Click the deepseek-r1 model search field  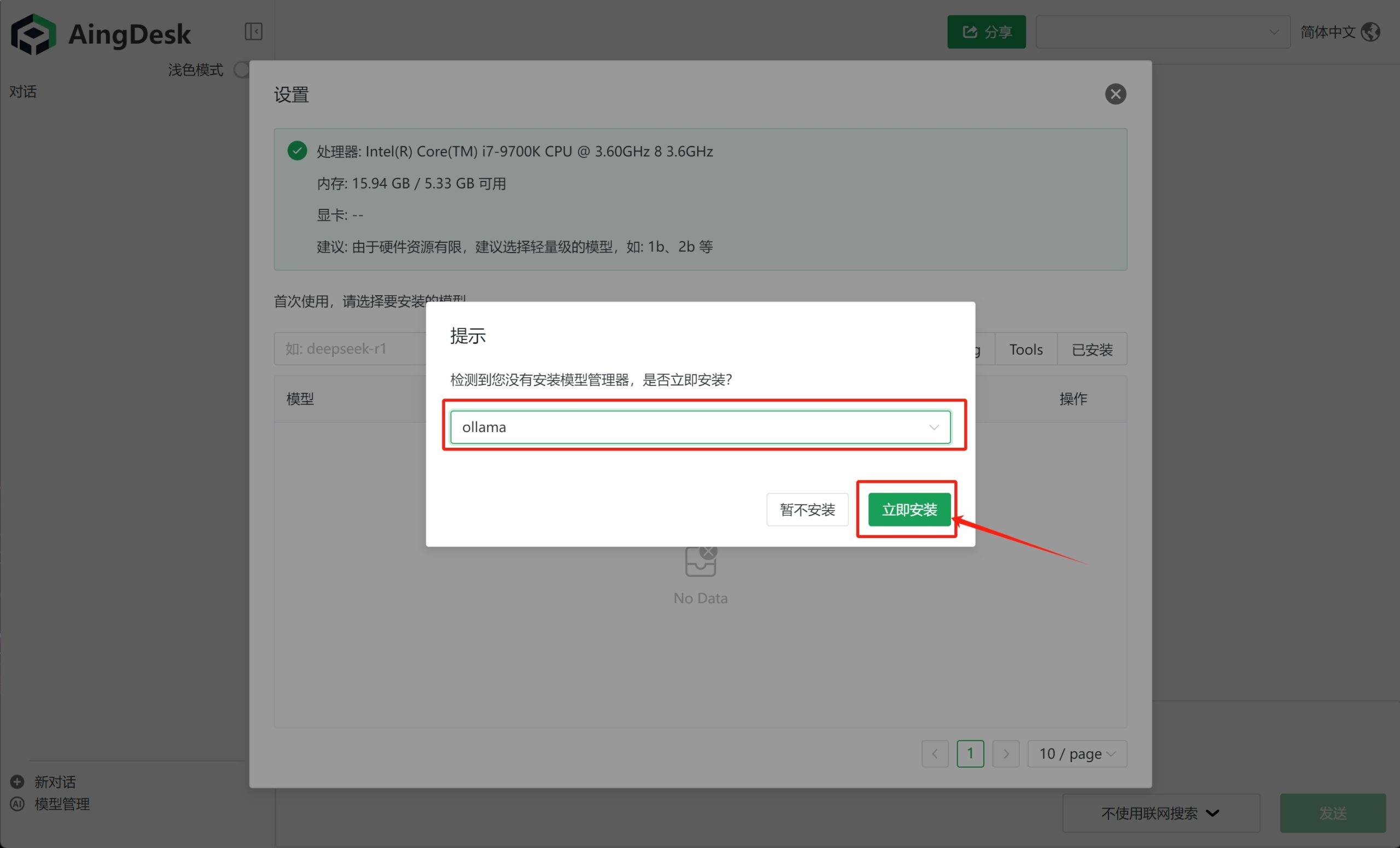pos(349,349)
